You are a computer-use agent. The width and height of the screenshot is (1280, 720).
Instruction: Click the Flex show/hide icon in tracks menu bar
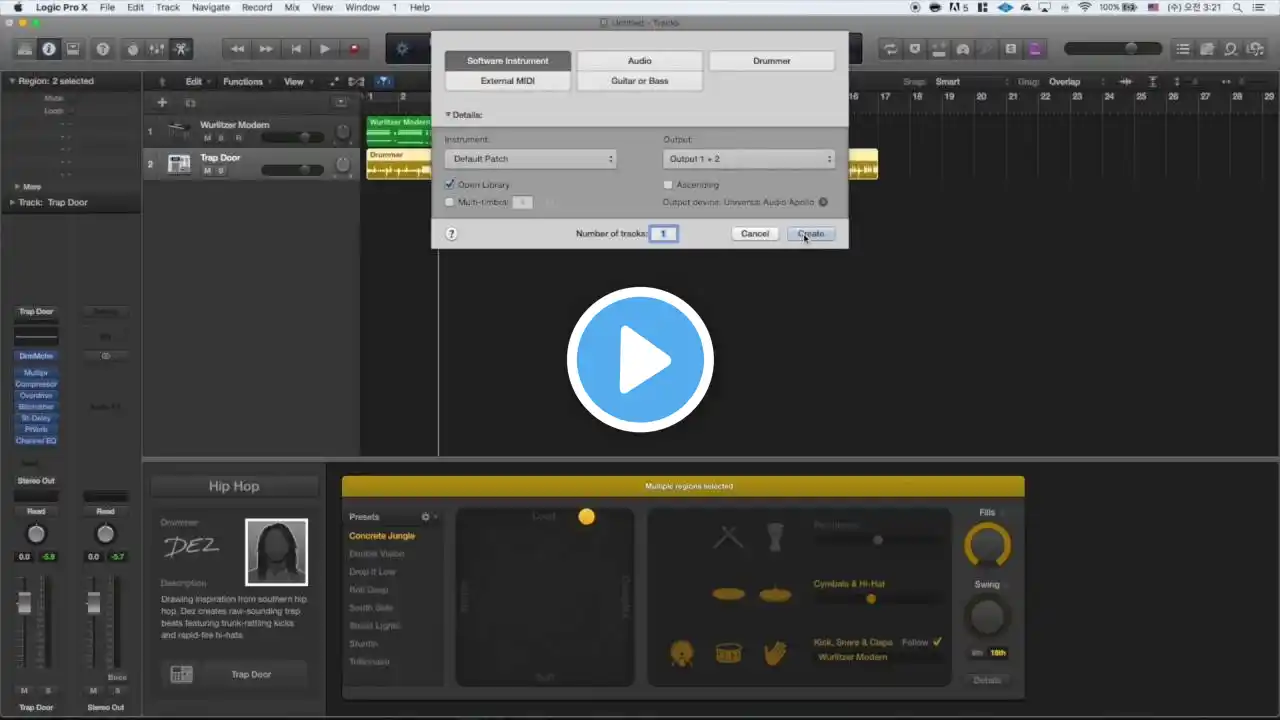(x=356, y=82)
